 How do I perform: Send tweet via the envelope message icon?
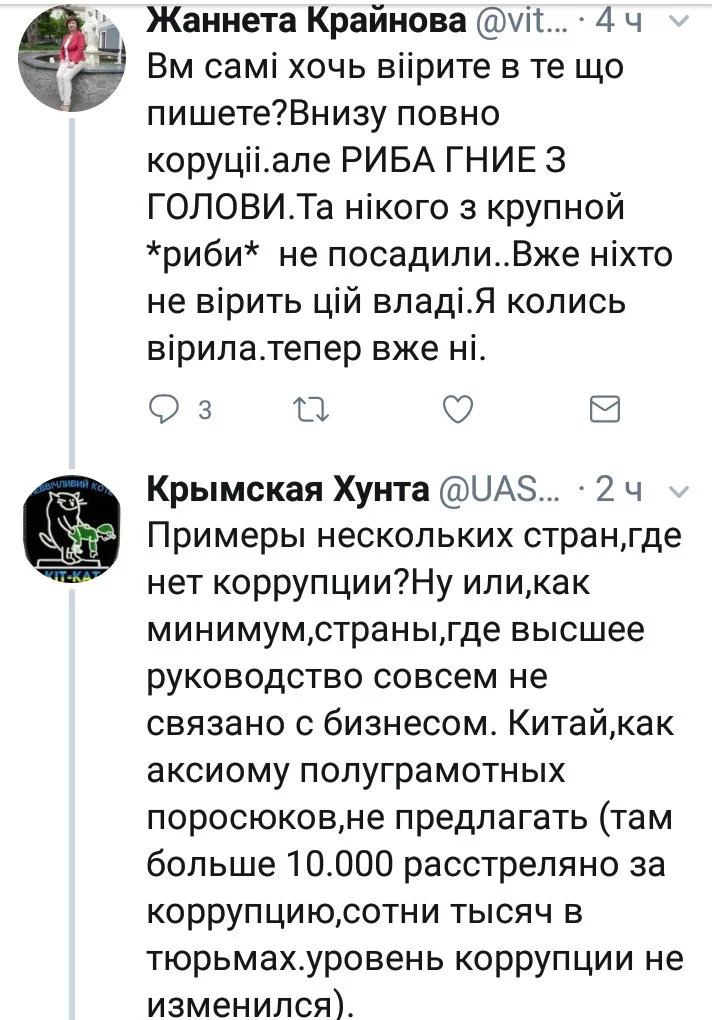[606, 411]
